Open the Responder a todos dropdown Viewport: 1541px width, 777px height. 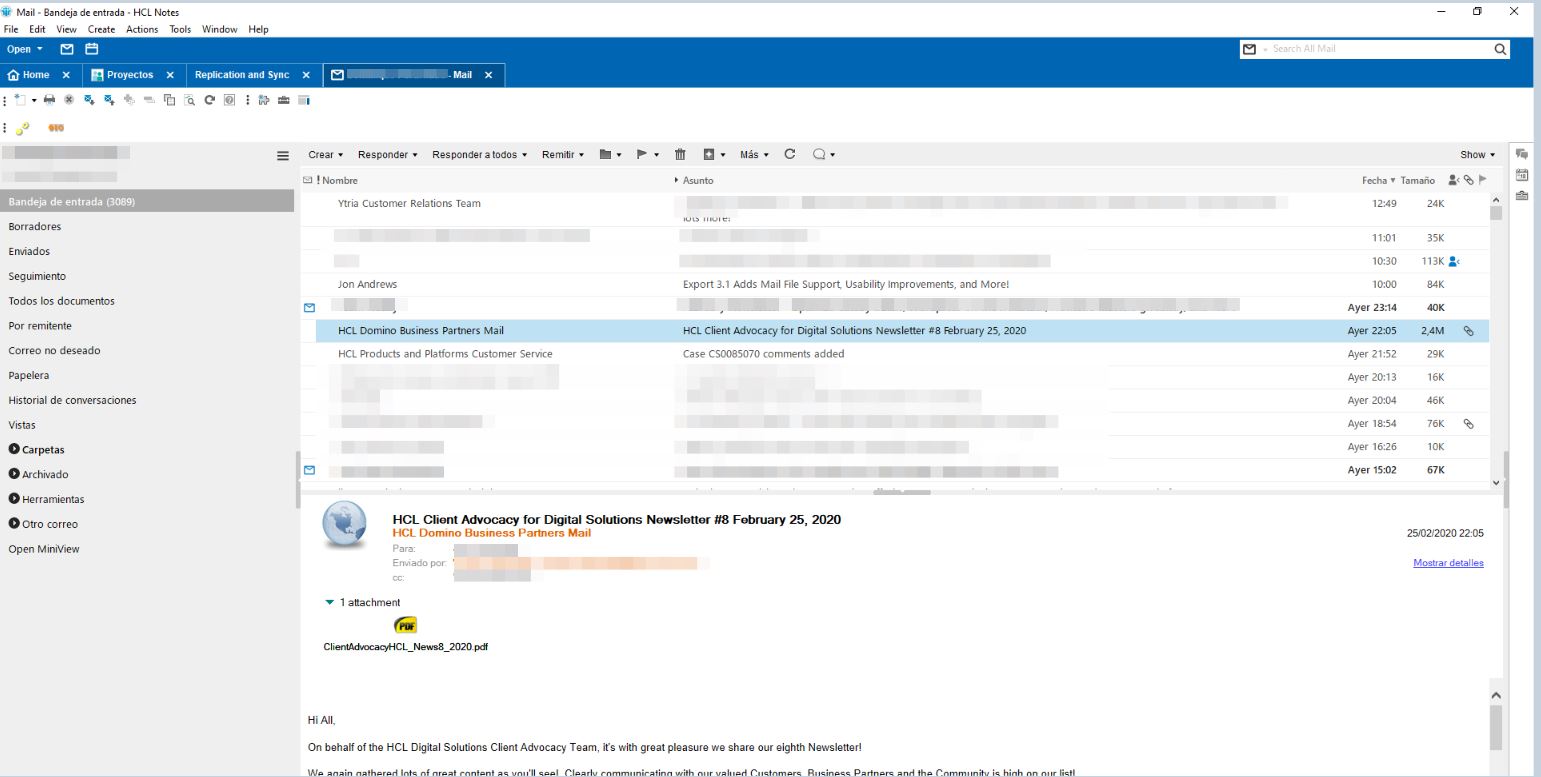[x=480, y=154]
